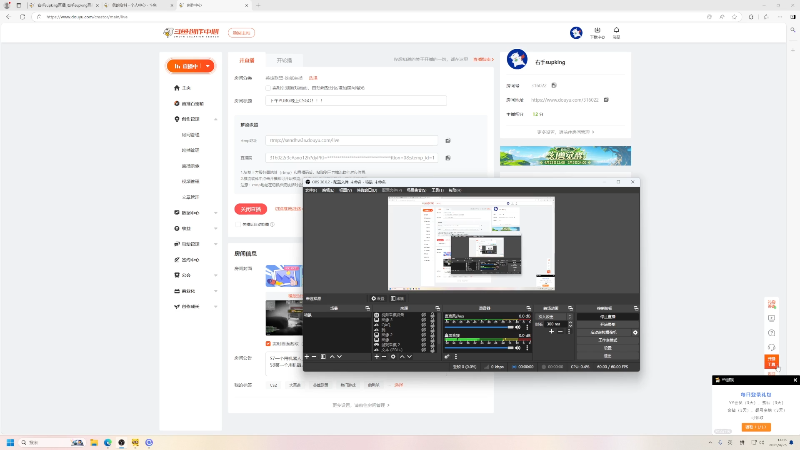Remove transition with minus icon in OBS
800x450 pixels.
click(560, 332)
